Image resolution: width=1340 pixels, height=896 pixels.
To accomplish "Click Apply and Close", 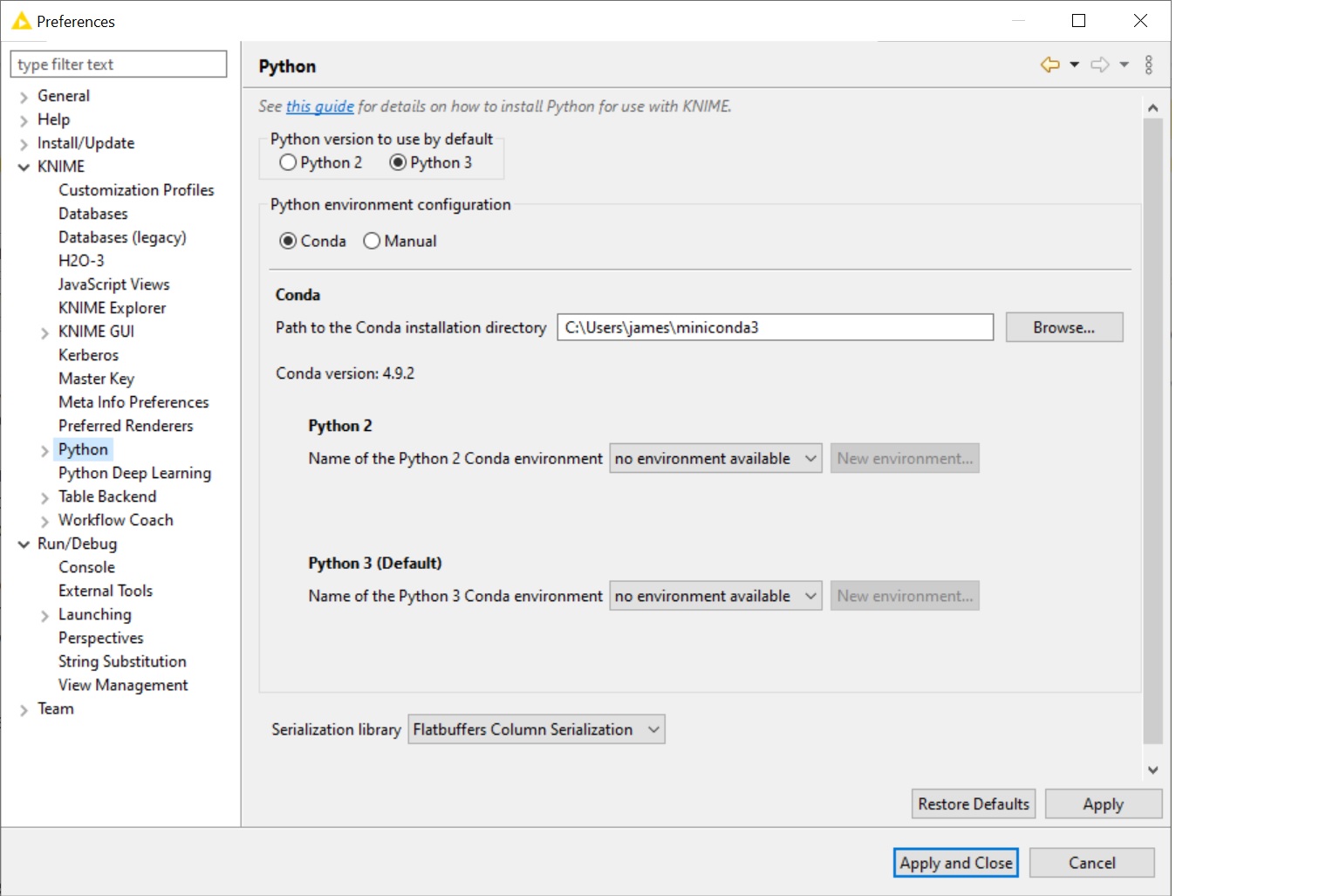I will click(x=956, y=863).
